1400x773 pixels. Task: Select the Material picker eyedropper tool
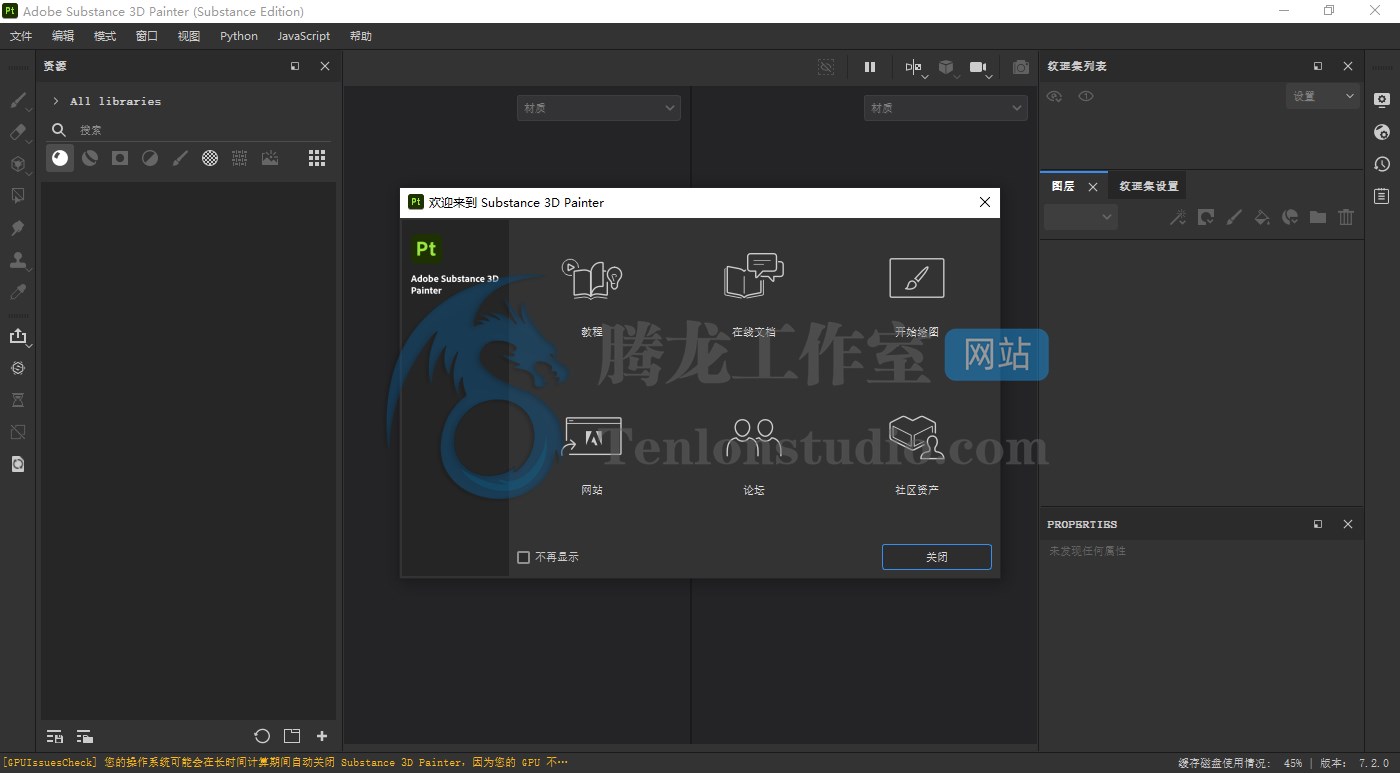click(x=18, y=292)
